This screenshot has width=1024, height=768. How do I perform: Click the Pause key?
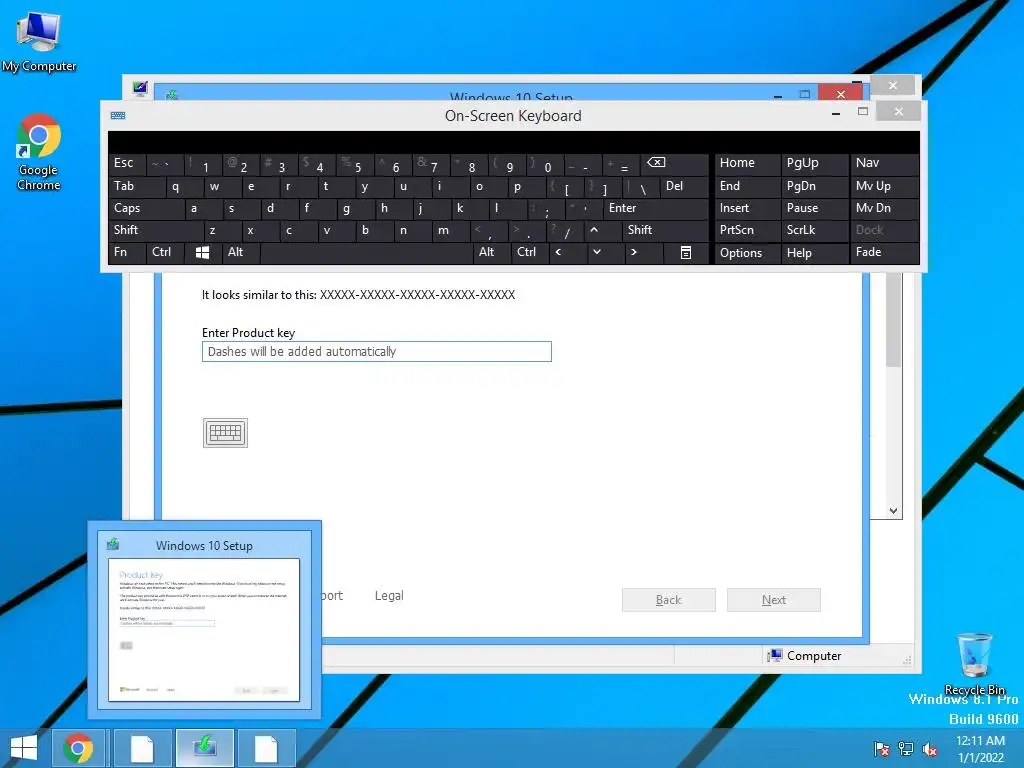(814, 208)
